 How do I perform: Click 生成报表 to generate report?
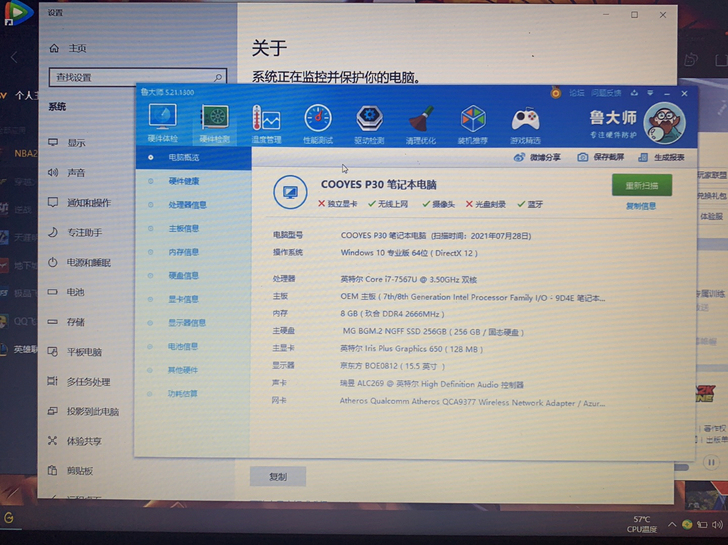[x=664, y=157]
